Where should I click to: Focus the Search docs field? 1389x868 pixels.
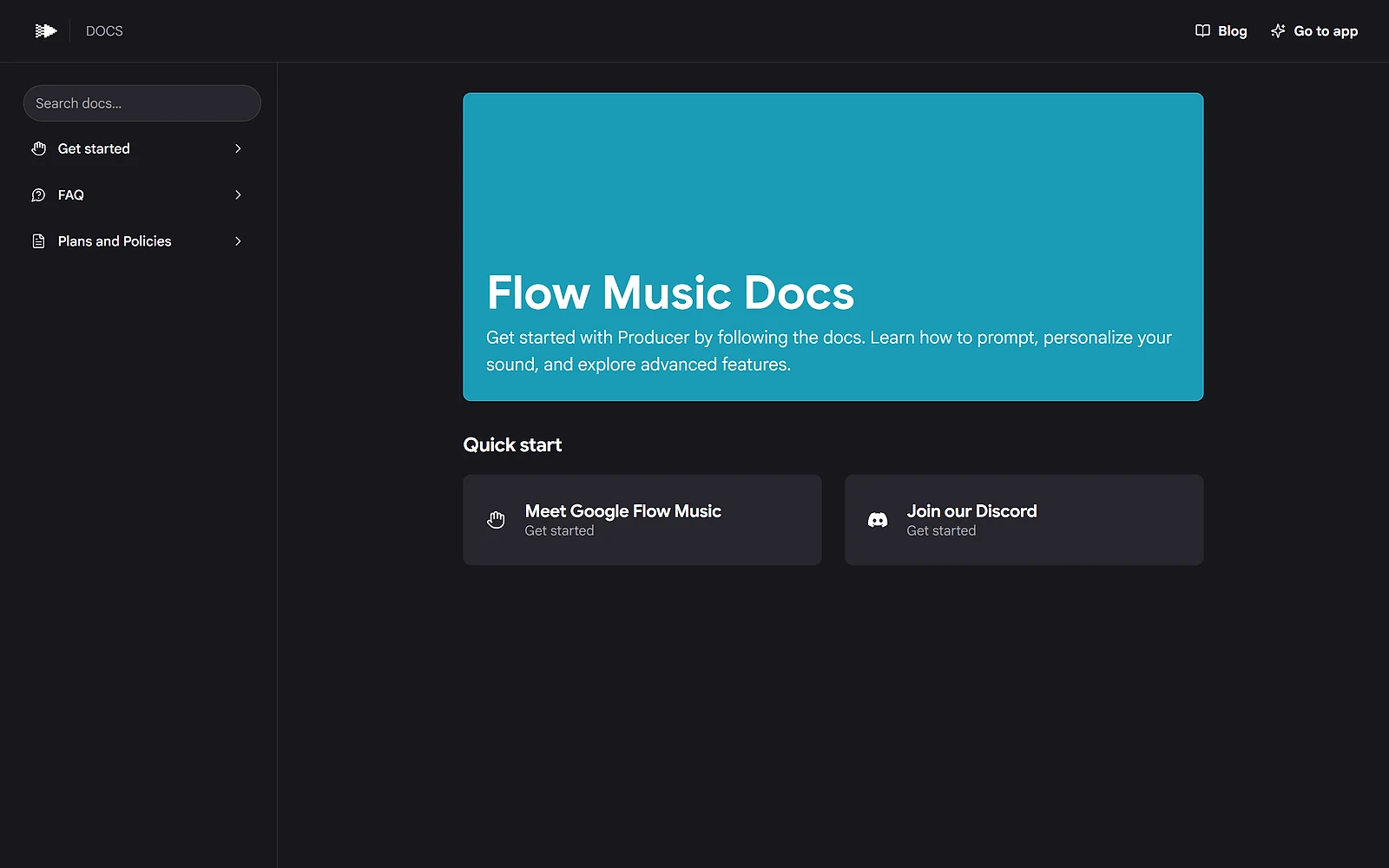pyautogui.click(x=142, y=103)
